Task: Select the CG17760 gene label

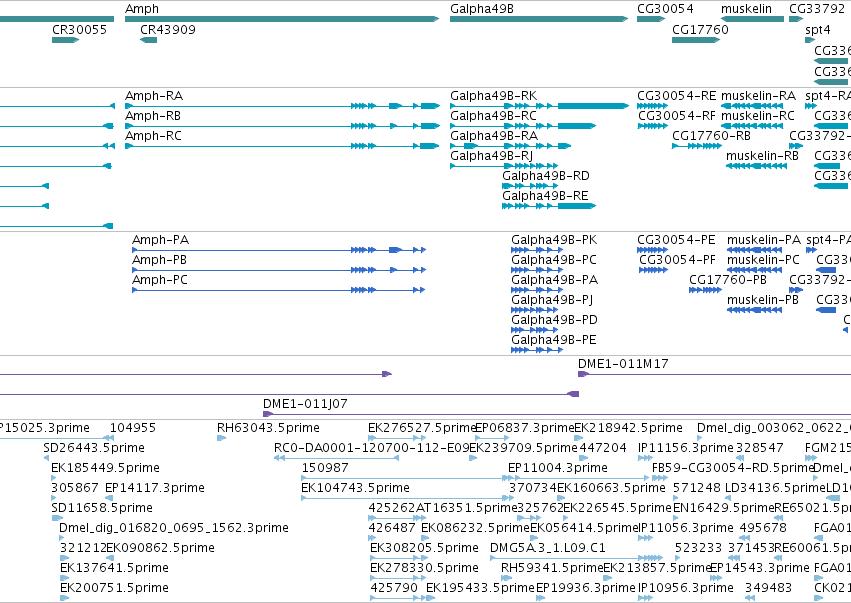Action: coord(700,29)
